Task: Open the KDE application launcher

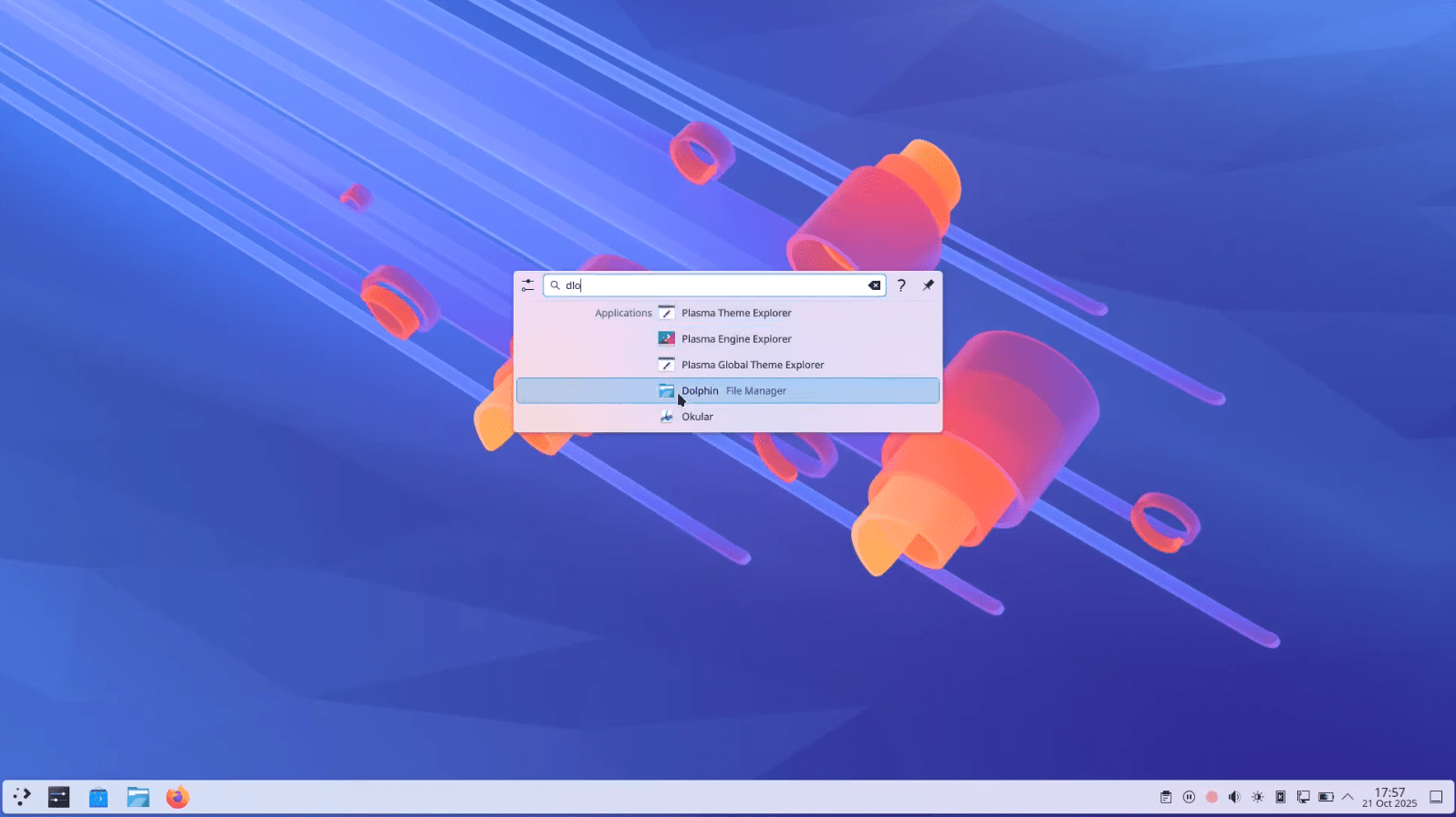Action: 22,797
